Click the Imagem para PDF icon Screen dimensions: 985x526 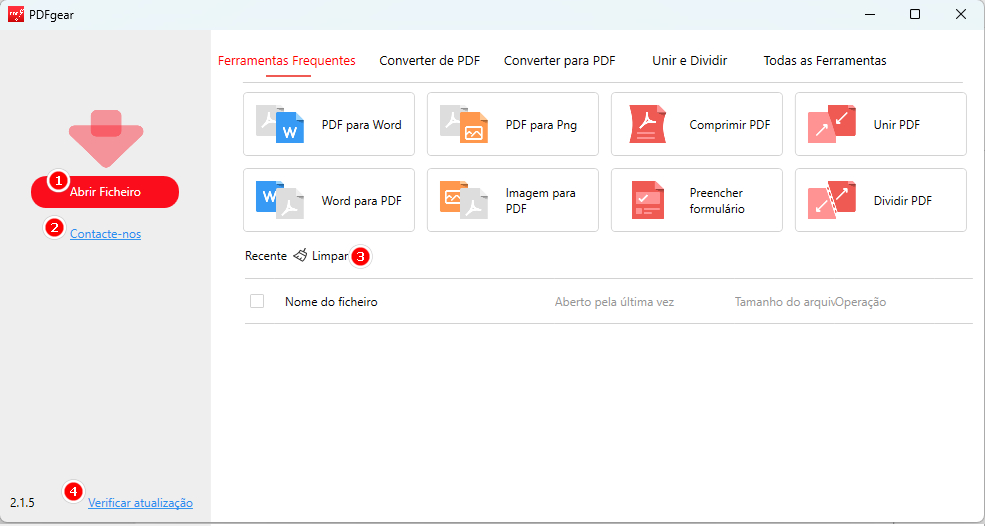pyautogui.click(x=464, y=200)
